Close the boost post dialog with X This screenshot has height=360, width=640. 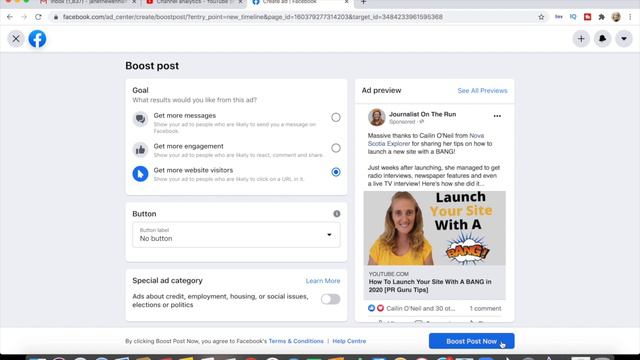(16, 39)
